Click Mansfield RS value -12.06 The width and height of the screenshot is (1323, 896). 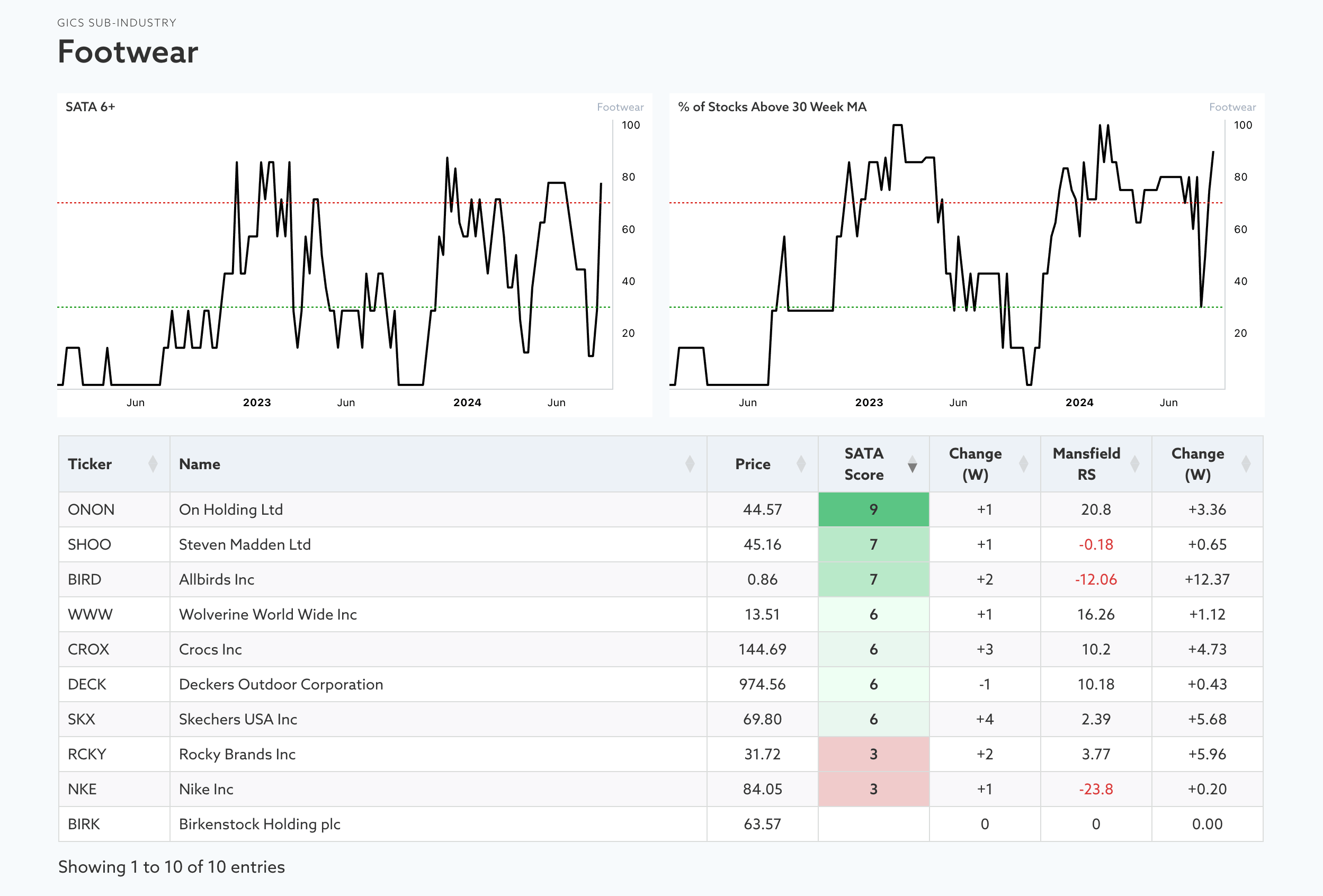tap(1096, 579)
